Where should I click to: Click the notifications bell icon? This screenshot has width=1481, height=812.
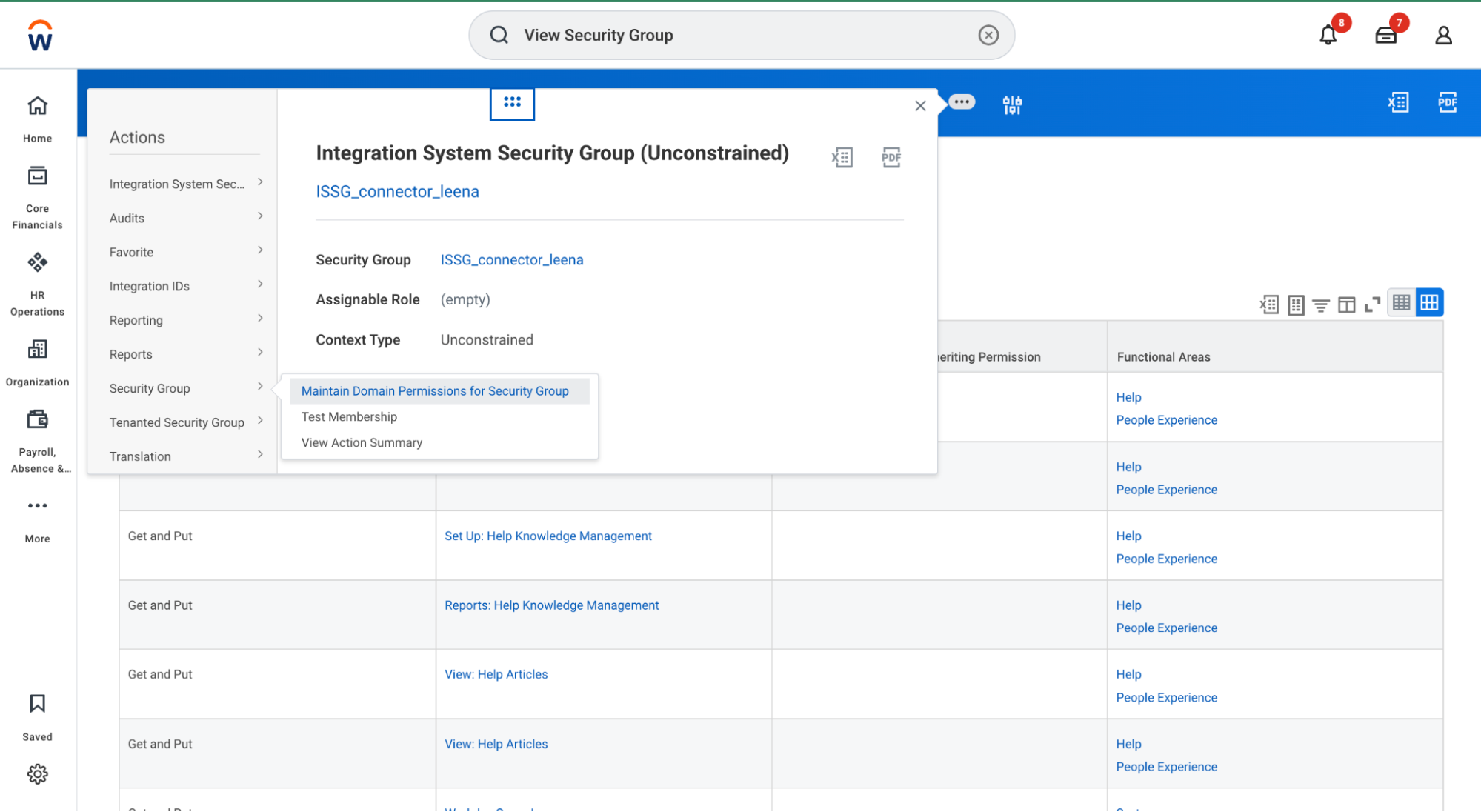tap(1328, 35)
